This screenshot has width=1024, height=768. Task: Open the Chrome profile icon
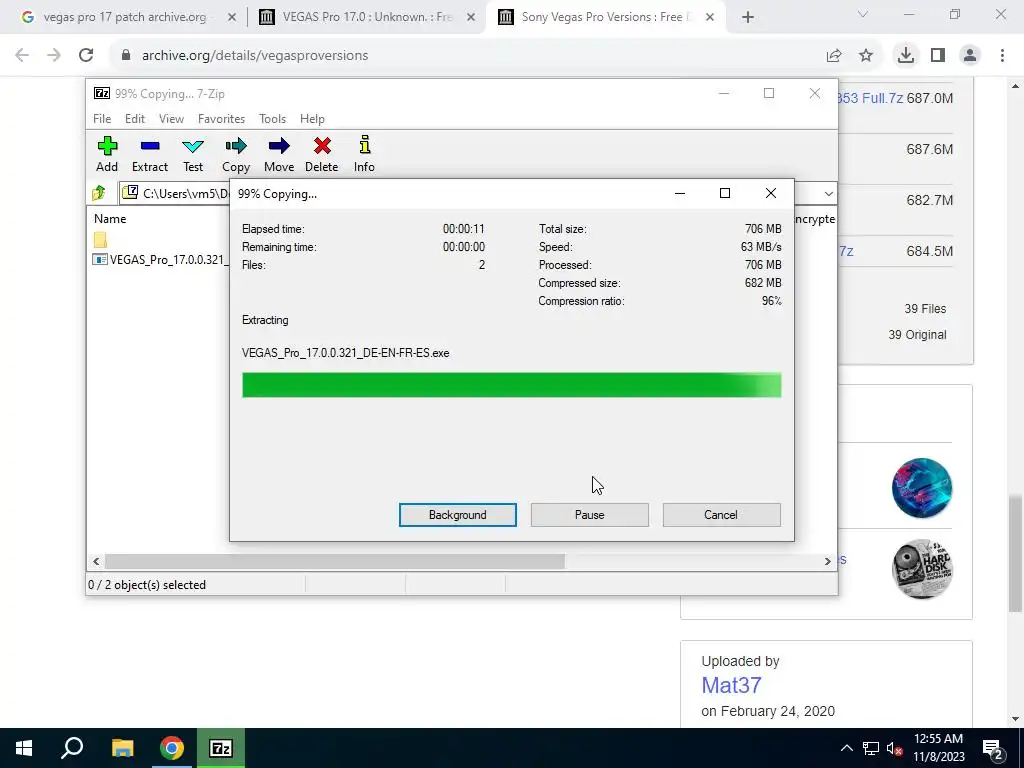click(970, 56)
